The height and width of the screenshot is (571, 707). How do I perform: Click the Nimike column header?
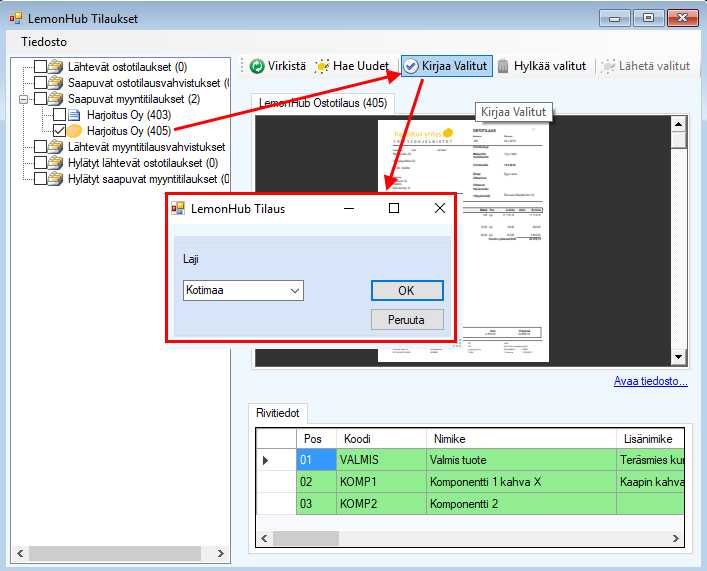[x=521, y=439]
